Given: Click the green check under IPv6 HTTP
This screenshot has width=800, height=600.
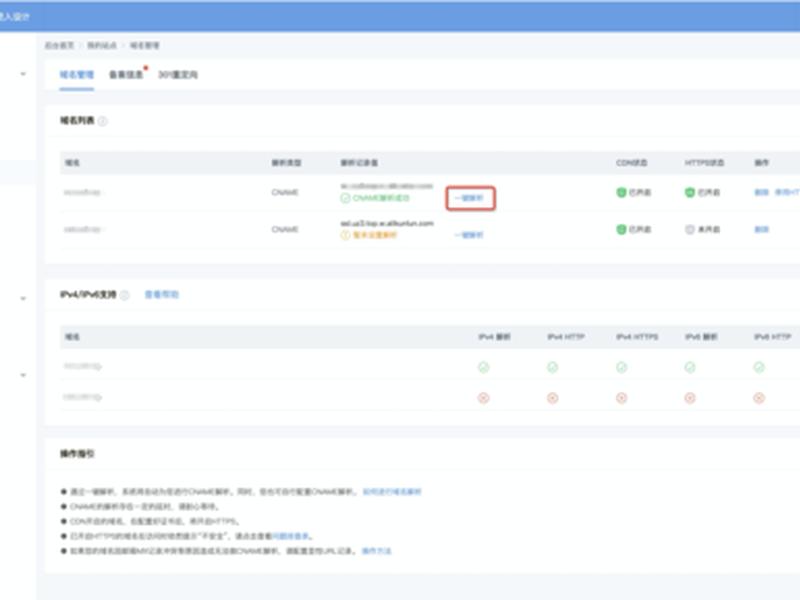Looking at the screenshot, I should (x=759, y=367).
